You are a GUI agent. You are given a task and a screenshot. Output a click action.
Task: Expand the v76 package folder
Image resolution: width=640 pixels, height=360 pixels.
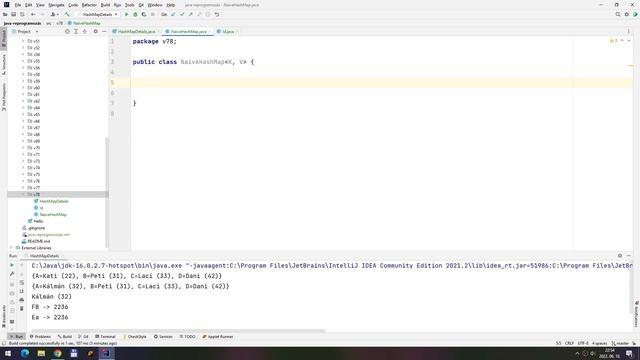tap(23, 181)
